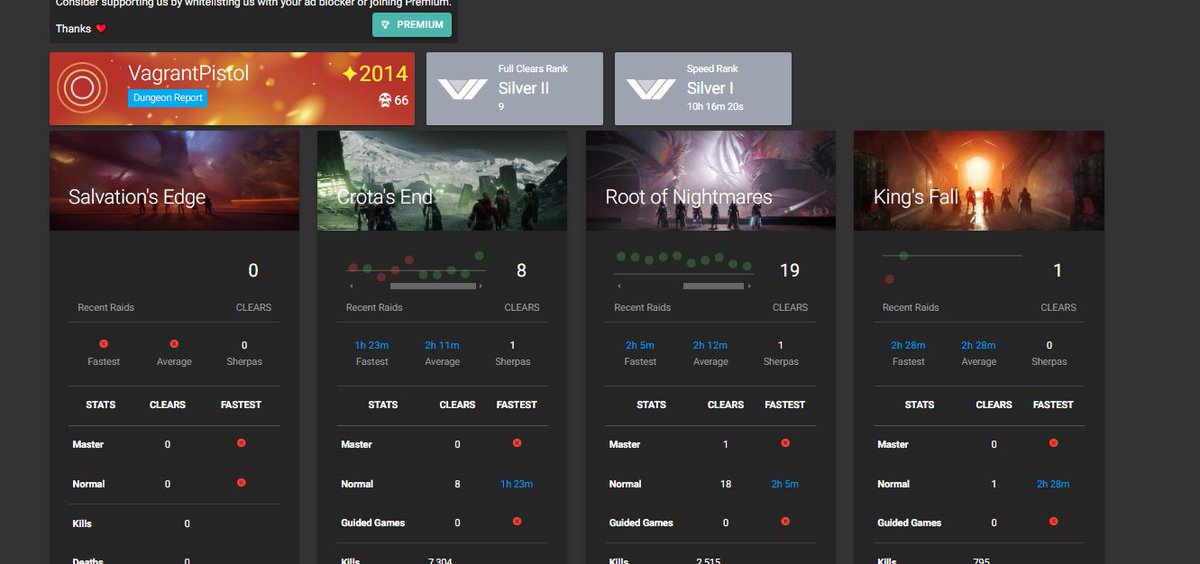Click red X in Root of Nightmares Master row
The height and width of the screenshot is (564, 1200).
(x=785, y=443)
